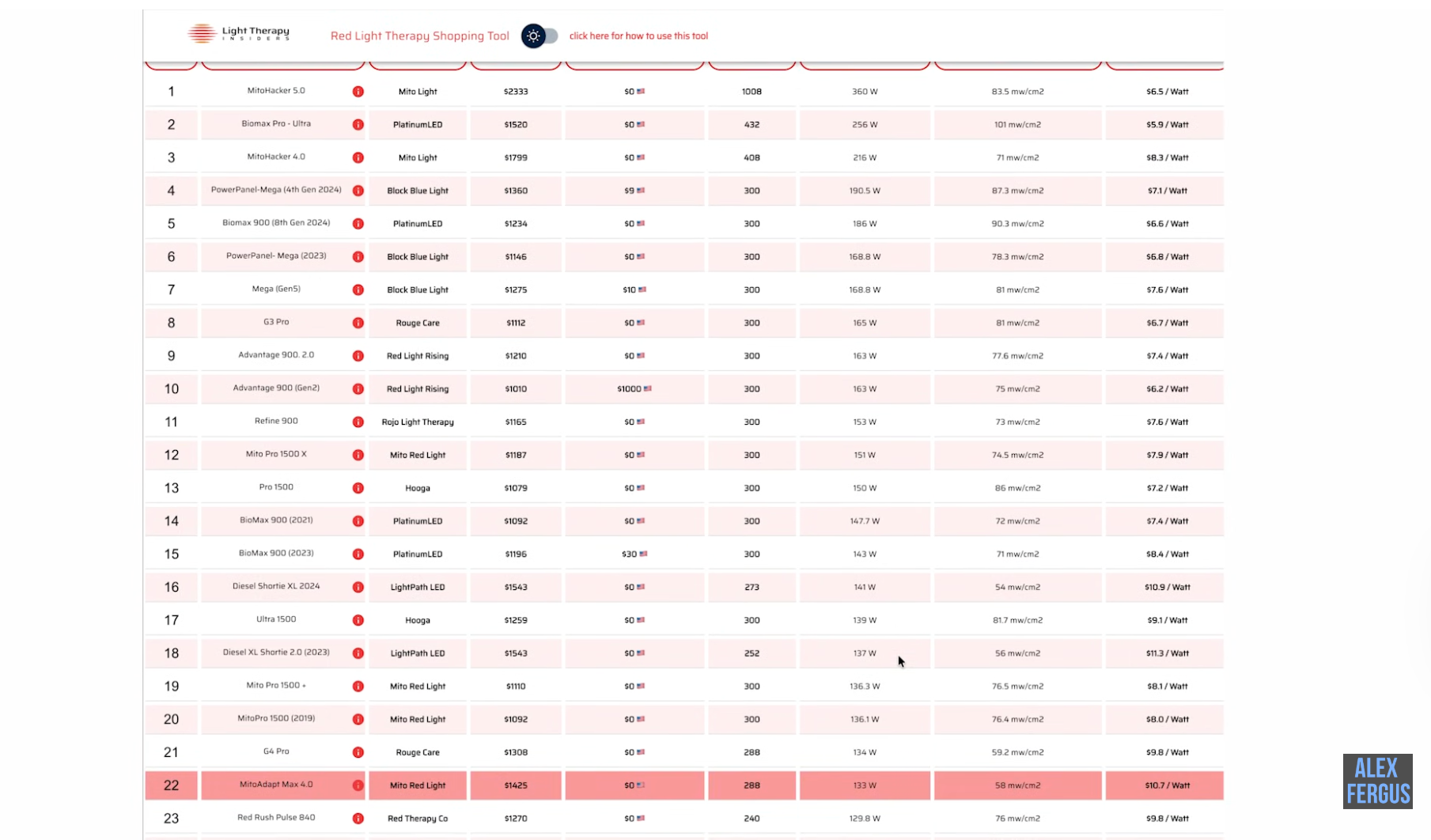The height and width of the screenshot is (840, 1431).
Task: Open details icon for Mito Pro 1500 X
Action: pyautogui.click(x=358, y=455)
